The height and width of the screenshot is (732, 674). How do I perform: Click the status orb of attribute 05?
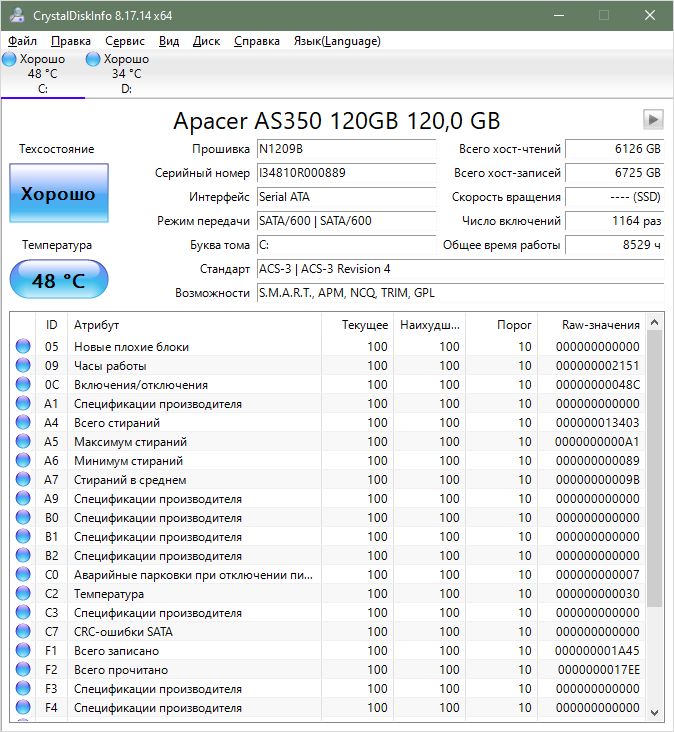tap(23, 346)
